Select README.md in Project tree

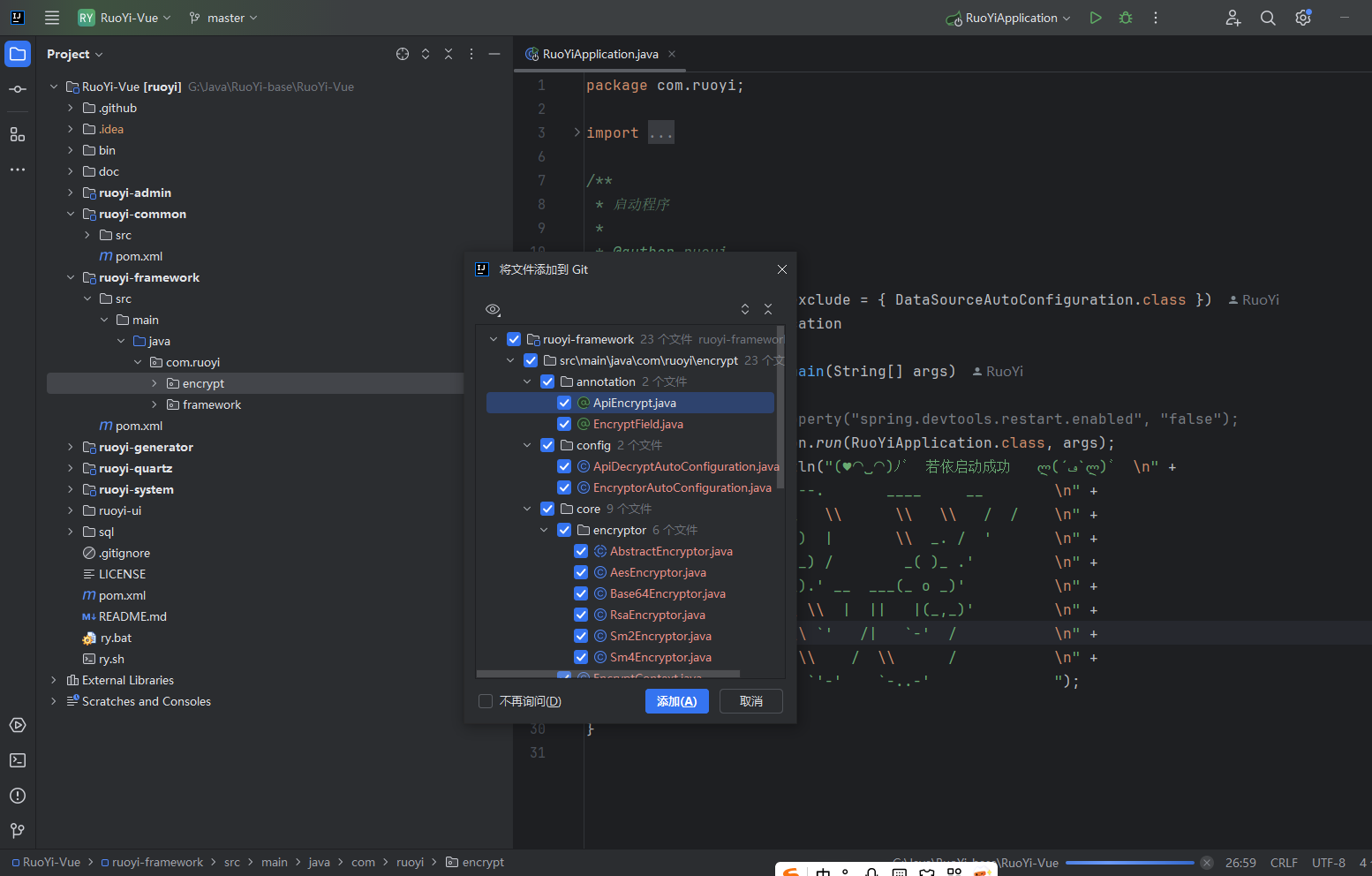coord(132,616)
